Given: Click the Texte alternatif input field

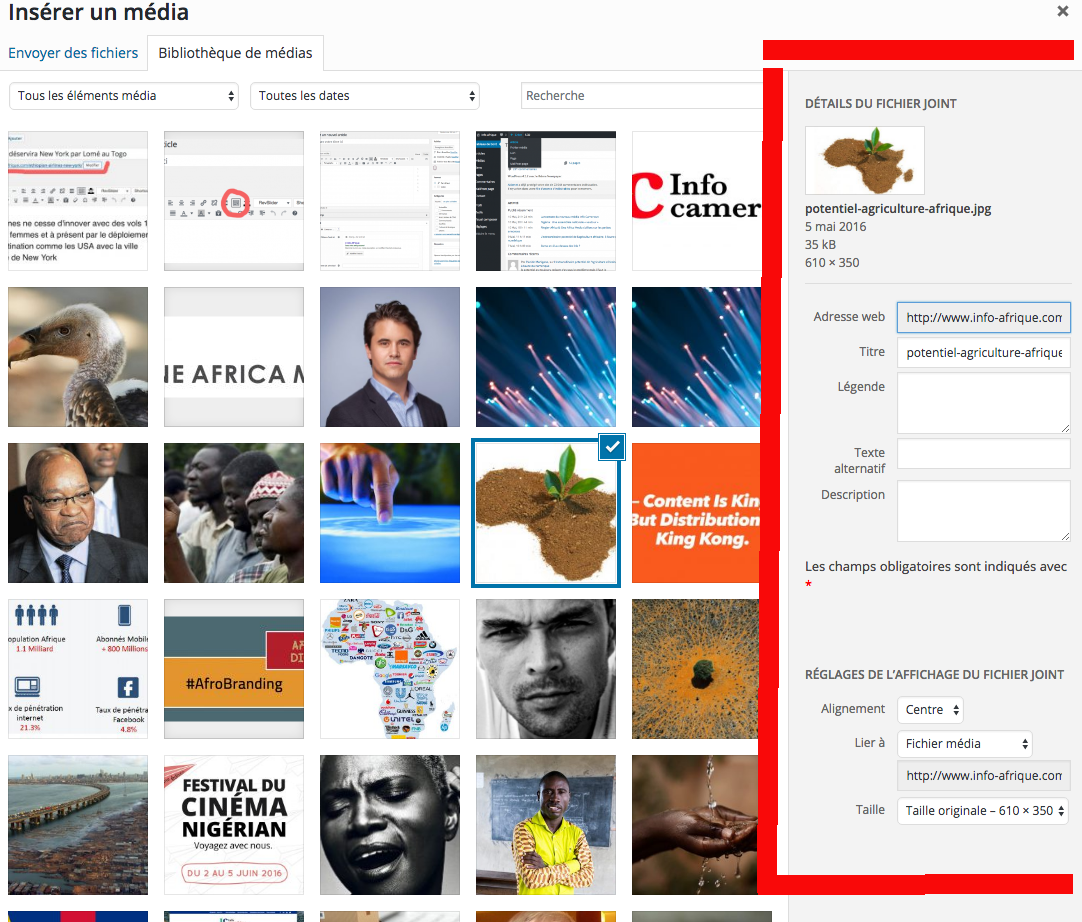Looking at the screenshot, I should [x=983, y=453].
